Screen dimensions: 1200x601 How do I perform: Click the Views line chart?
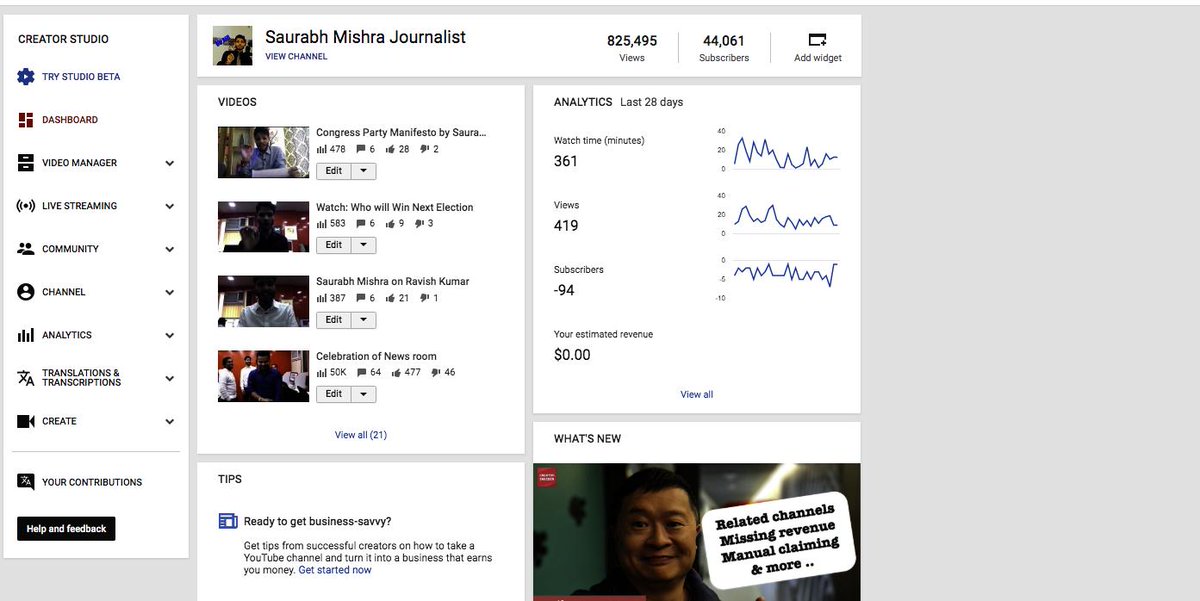click(786, 215)
